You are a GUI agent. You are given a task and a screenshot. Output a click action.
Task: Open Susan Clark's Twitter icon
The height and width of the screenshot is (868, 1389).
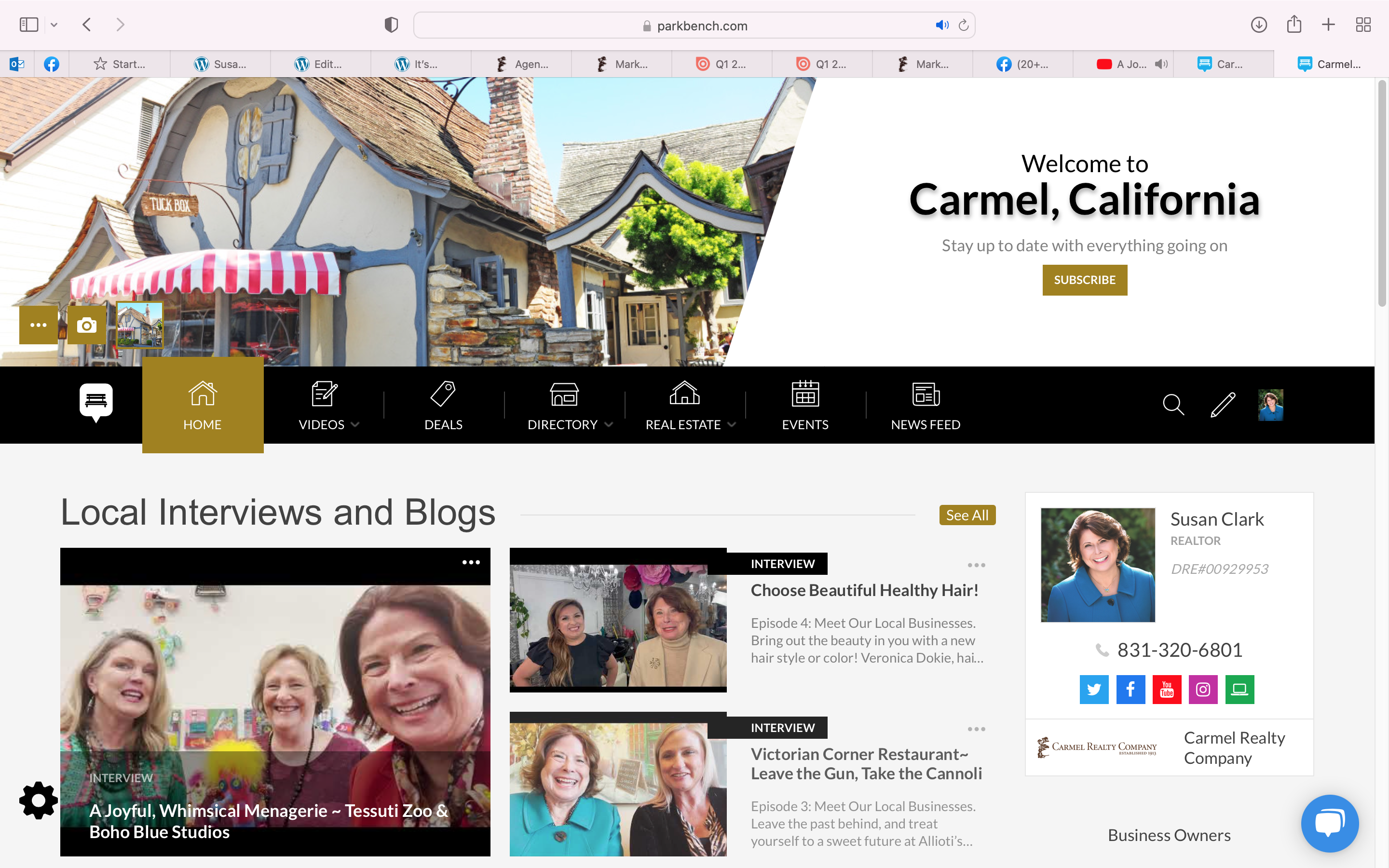tap(1094, 689)
